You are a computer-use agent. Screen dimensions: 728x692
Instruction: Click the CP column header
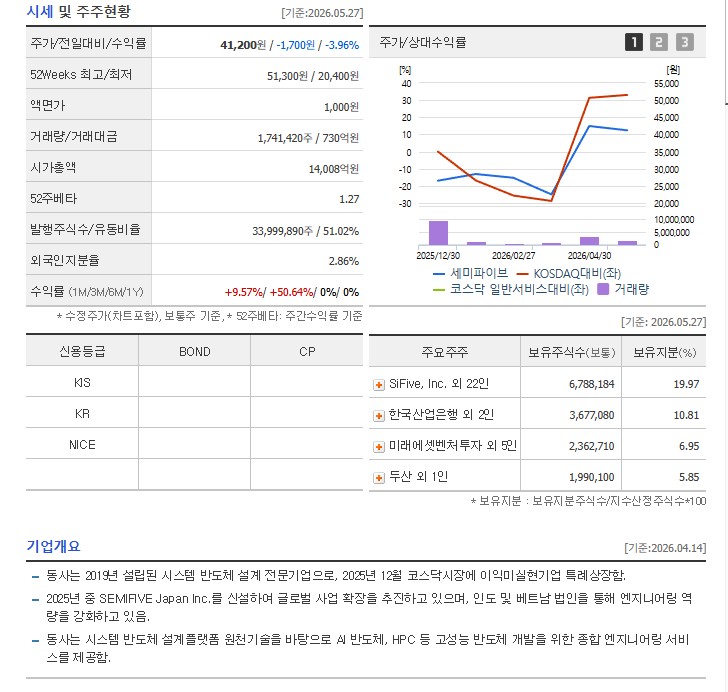pyautogui.click(x=307, y=351)
